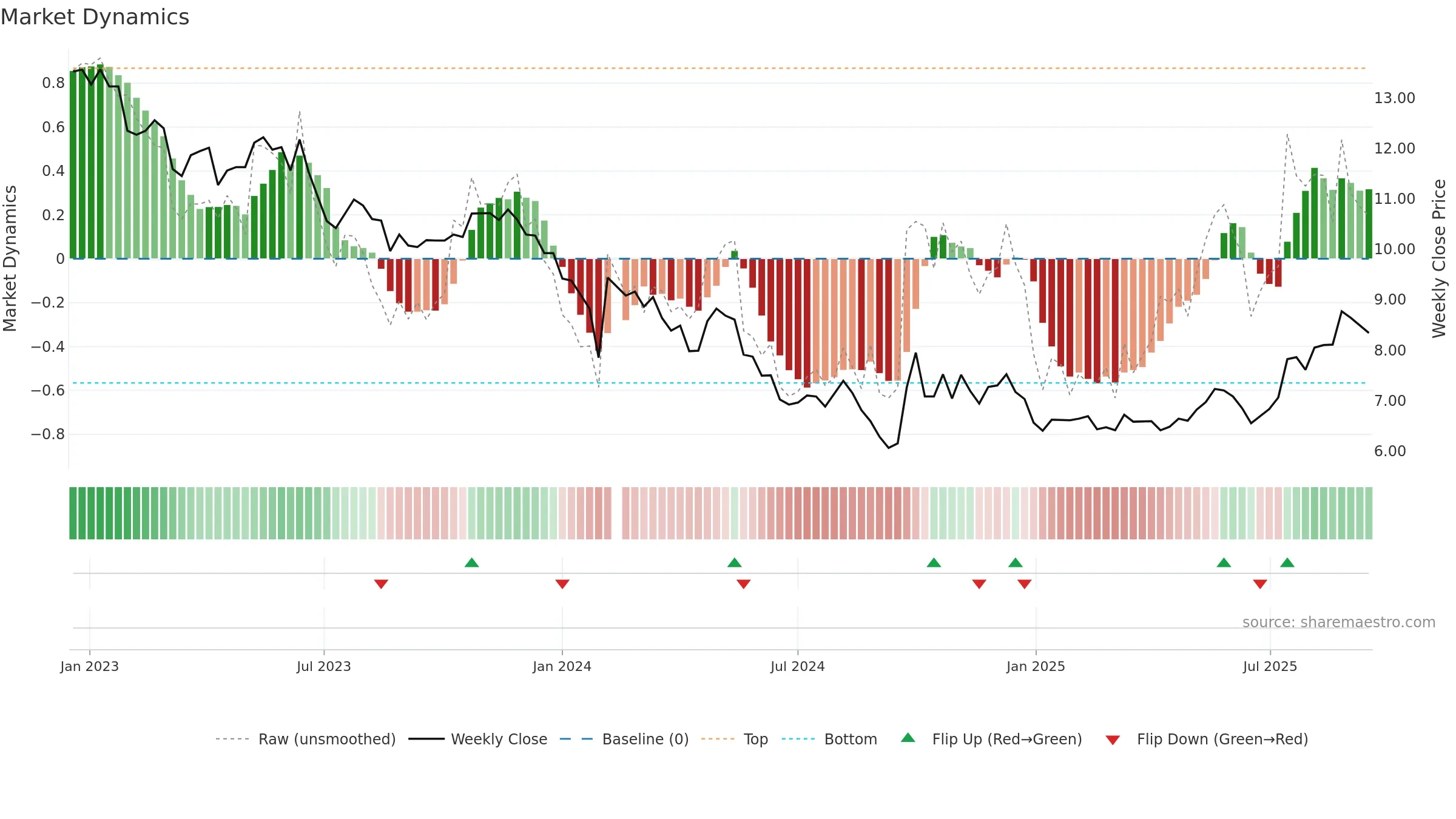
Task: Toggle the Bottom legend entry
Action: [x=851, y=739]
